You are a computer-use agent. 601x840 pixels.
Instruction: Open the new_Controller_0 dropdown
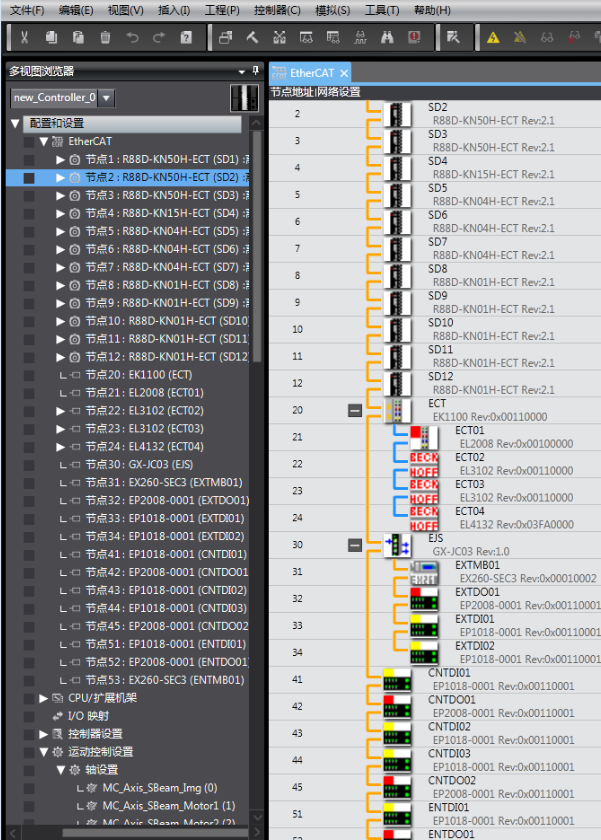[106, 98]
